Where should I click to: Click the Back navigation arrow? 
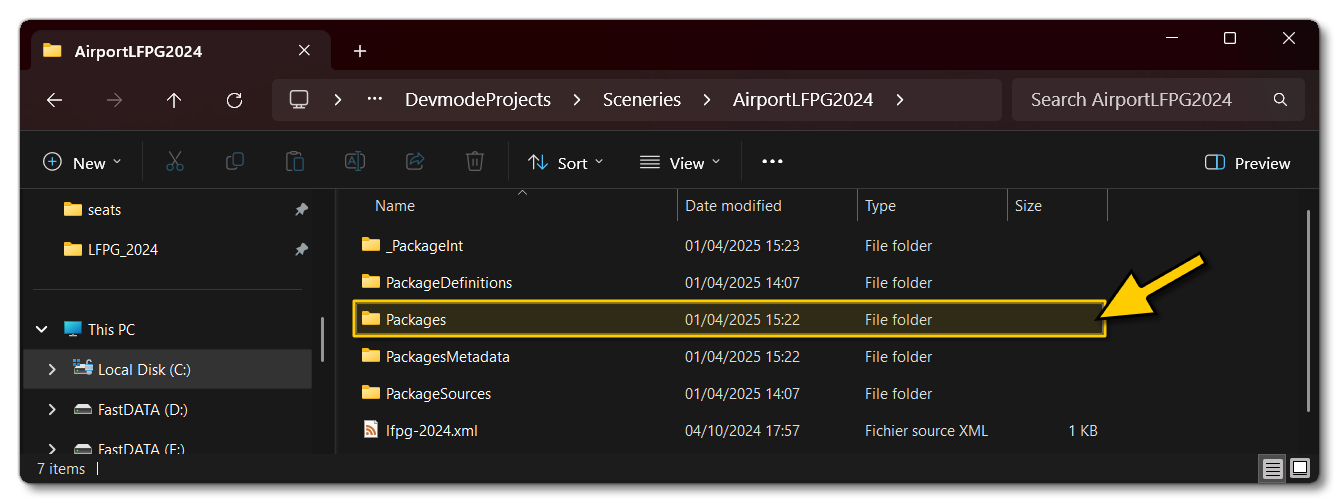[x=54, y=100]
